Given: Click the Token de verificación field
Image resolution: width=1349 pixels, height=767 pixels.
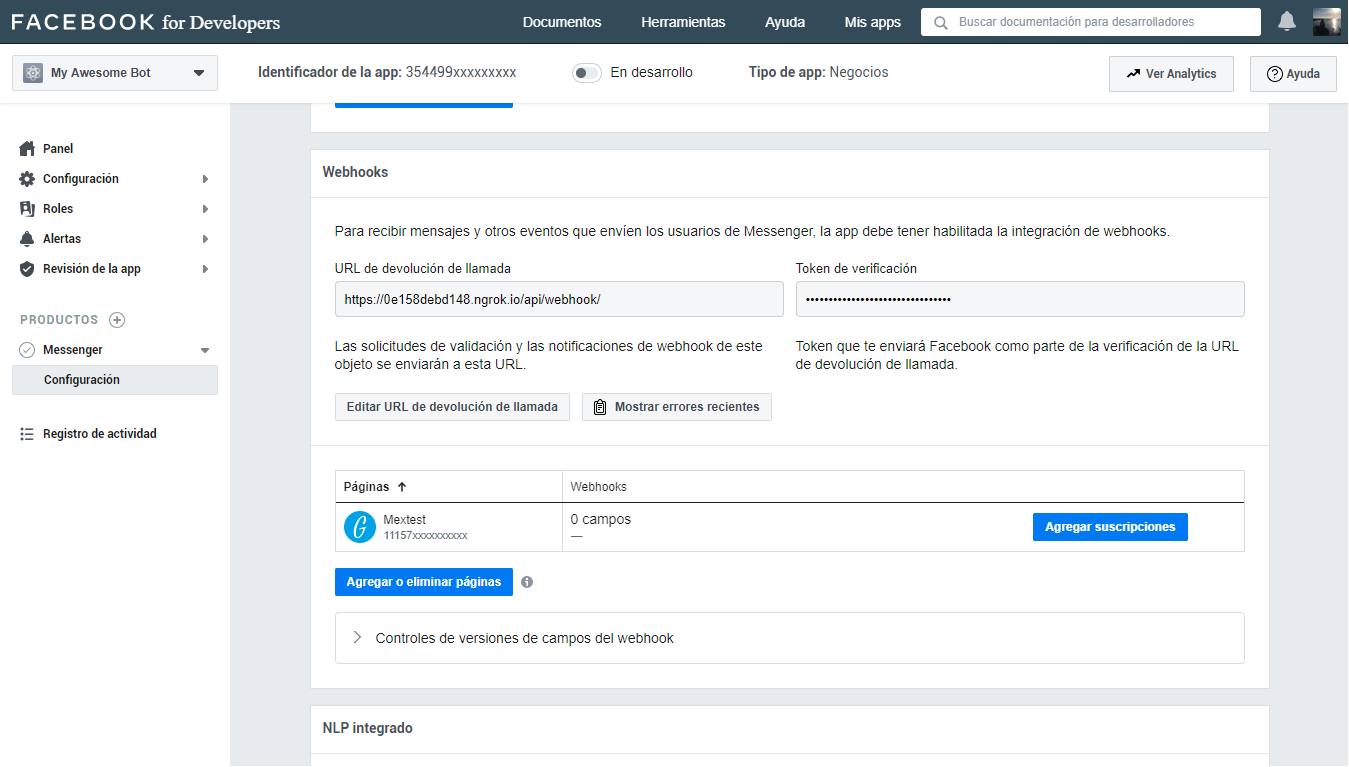Looking at the screenshot, I should point(1020,299).
